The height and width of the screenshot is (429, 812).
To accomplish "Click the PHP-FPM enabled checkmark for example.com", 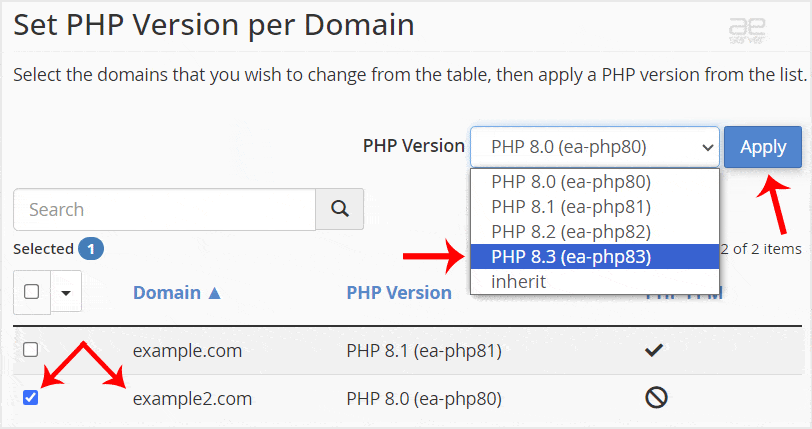I will (x=656, y=351).
